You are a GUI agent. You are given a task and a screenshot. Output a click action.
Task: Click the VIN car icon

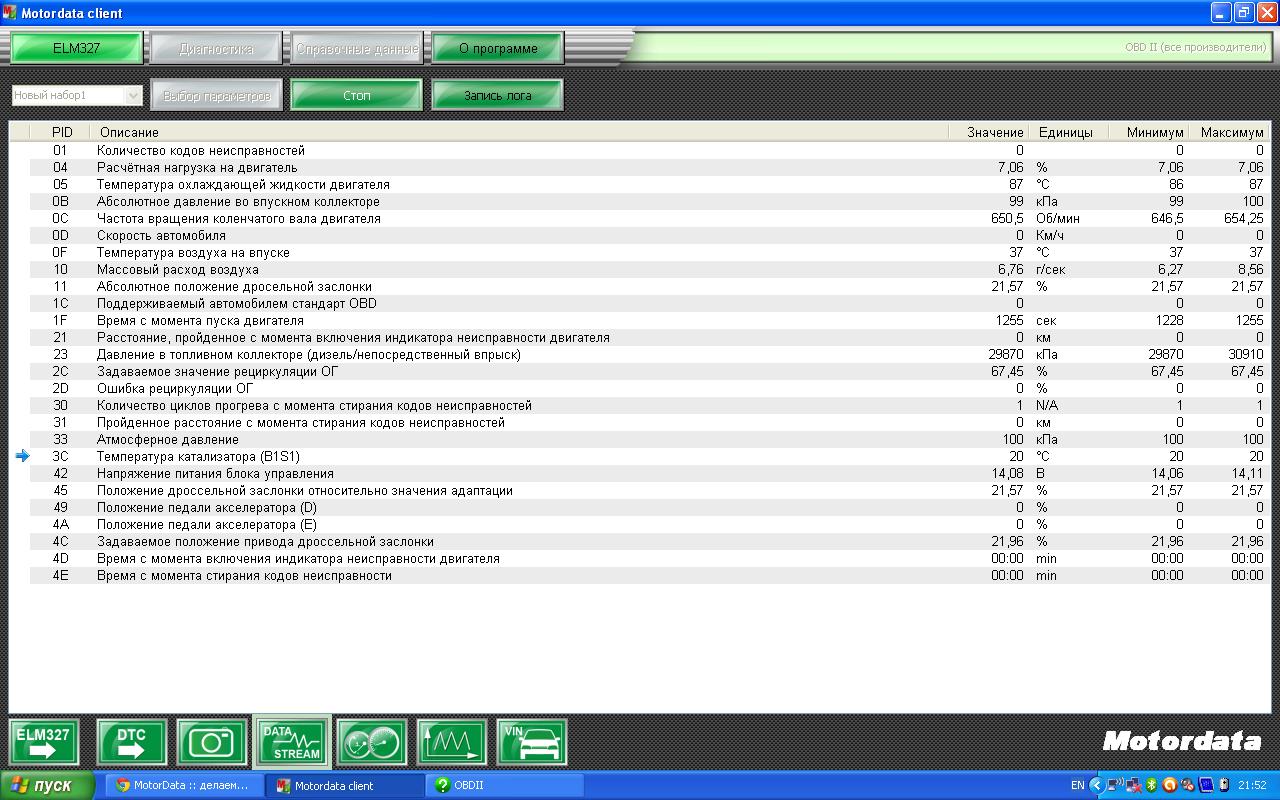[x=532, y=743]
